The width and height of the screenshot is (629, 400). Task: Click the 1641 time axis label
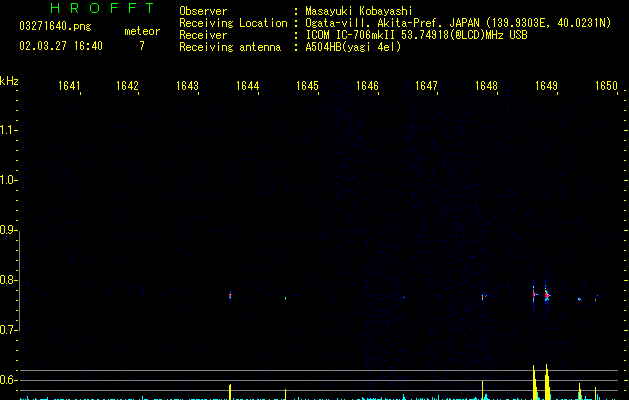coord(69,86)
